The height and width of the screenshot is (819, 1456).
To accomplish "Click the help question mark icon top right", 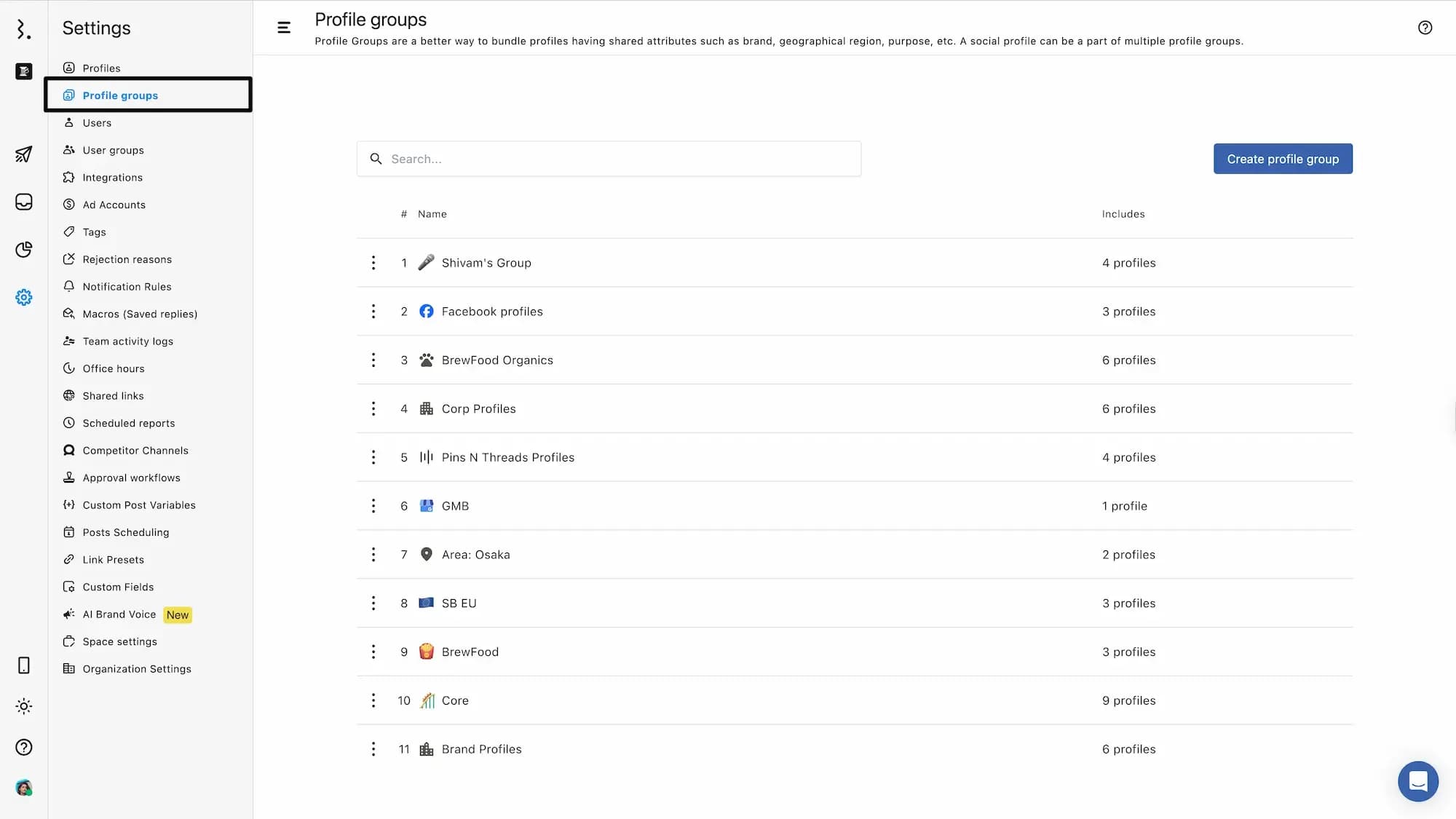I will point(1425,28).
